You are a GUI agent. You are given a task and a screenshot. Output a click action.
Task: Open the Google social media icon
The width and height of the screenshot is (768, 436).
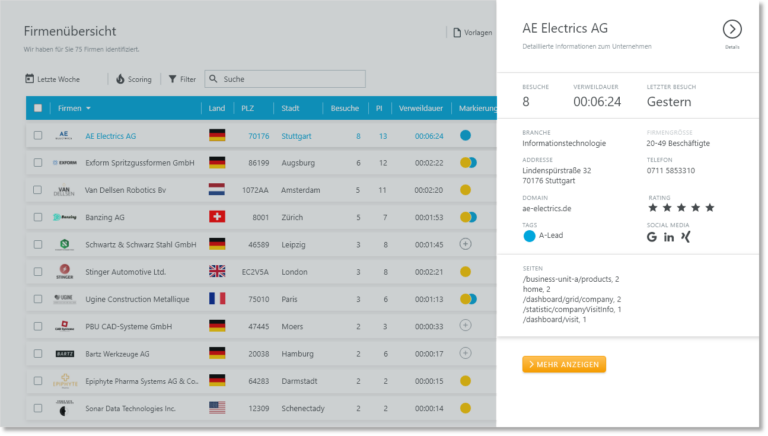click(651, 237)
